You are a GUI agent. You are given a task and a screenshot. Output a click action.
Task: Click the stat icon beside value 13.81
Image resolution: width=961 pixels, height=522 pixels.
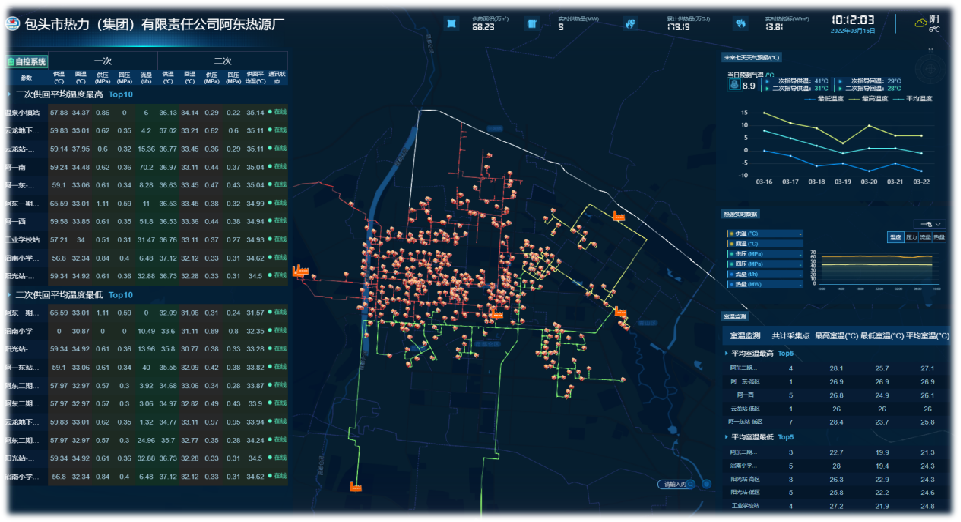741,23
